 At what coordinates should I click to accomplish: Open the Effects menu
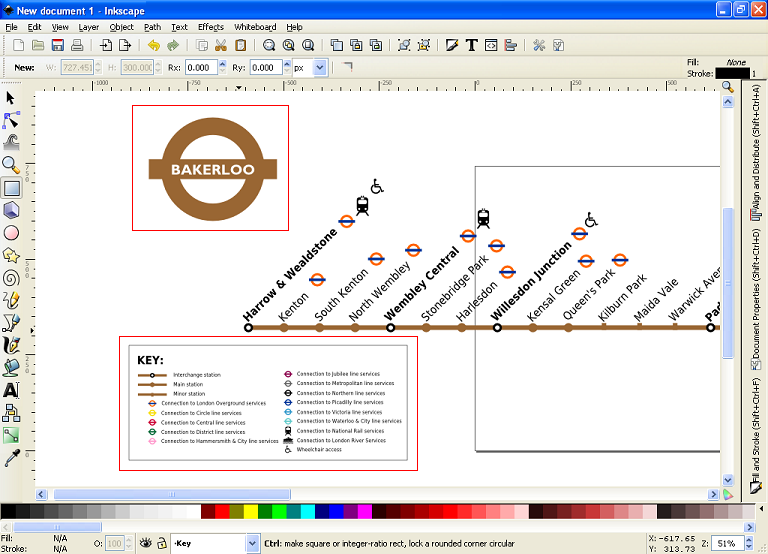coord(211,27)
